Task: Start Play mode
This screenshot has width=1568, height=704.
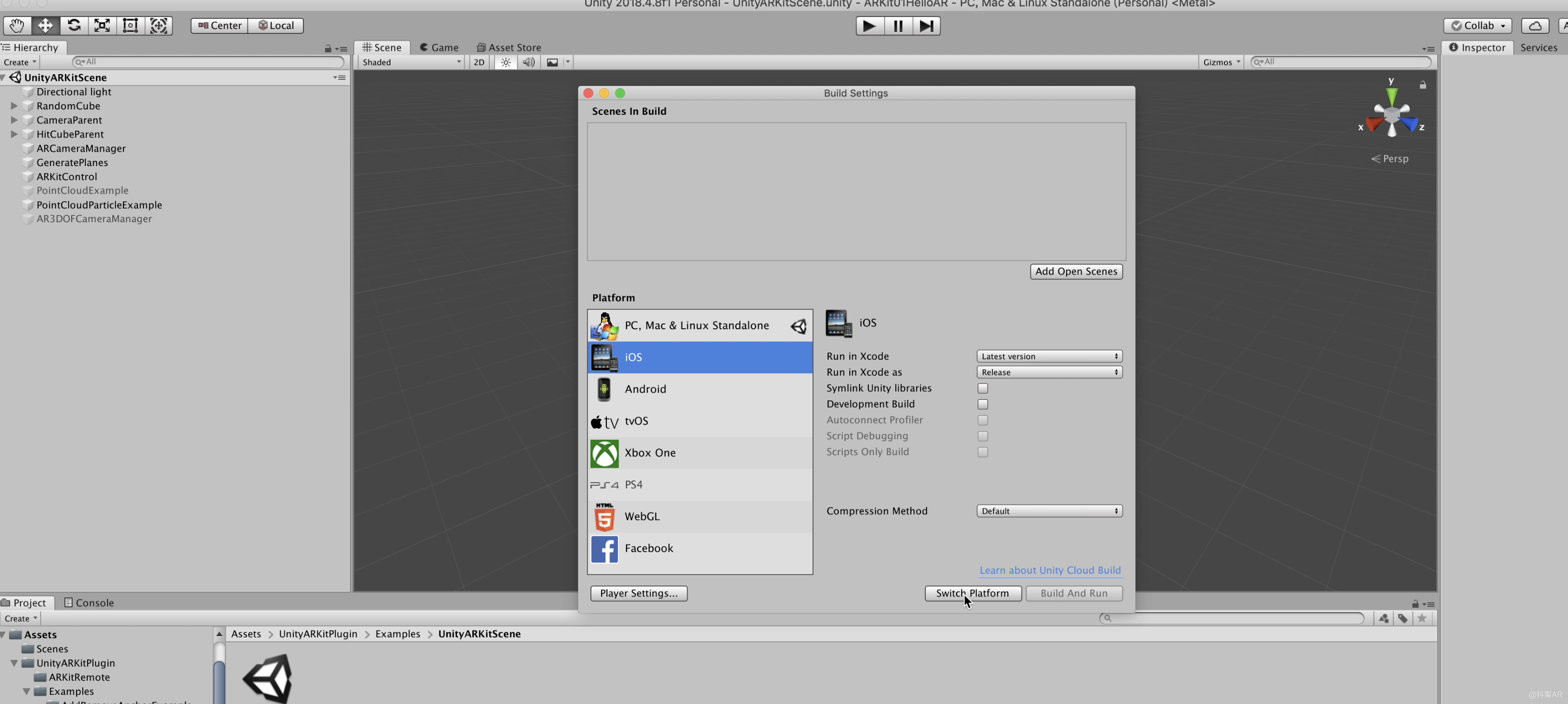Action: click(x=870, y=26)
